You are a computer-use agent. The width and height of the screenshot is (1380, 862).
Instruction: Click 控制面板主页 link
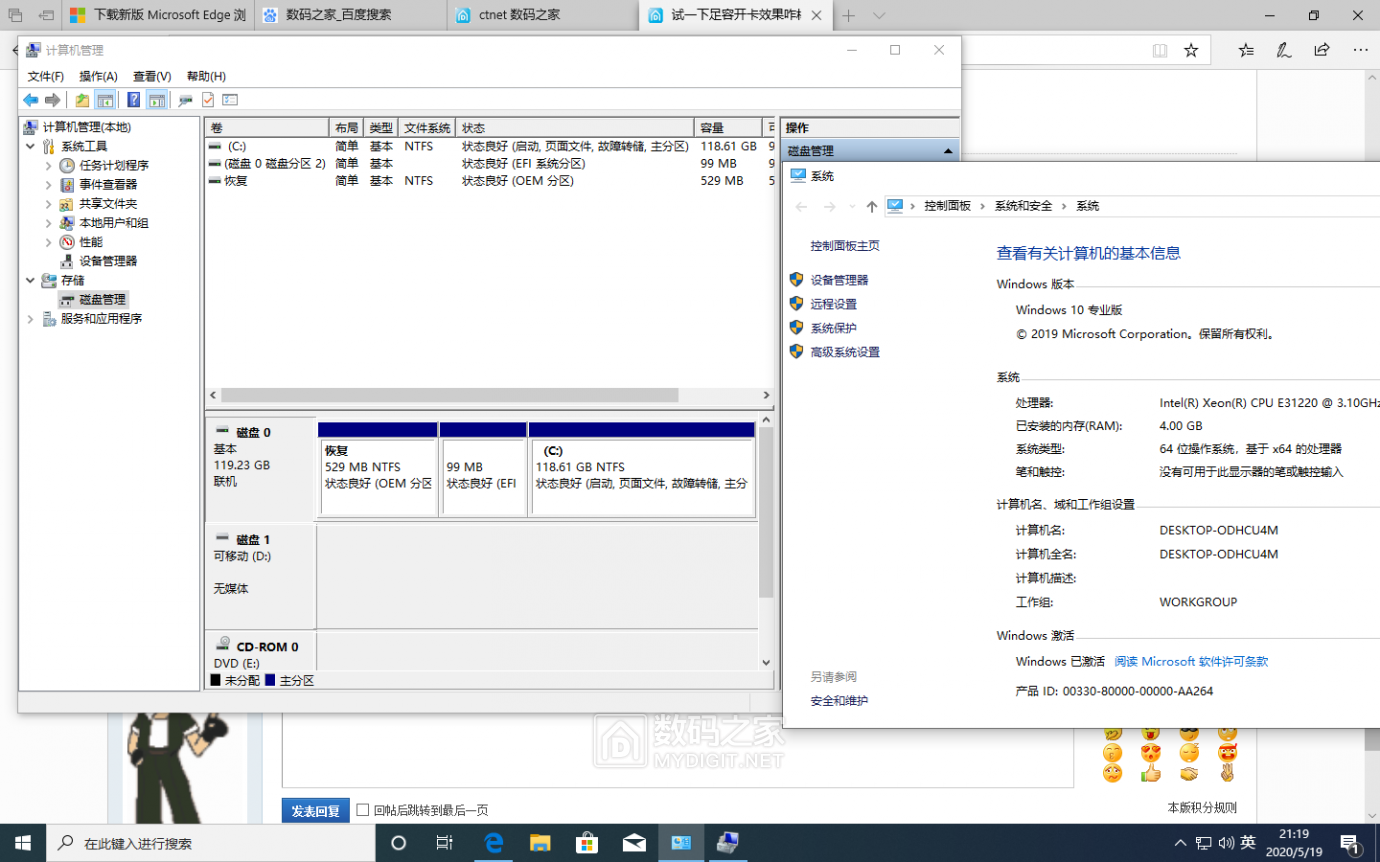coord(845,246)
